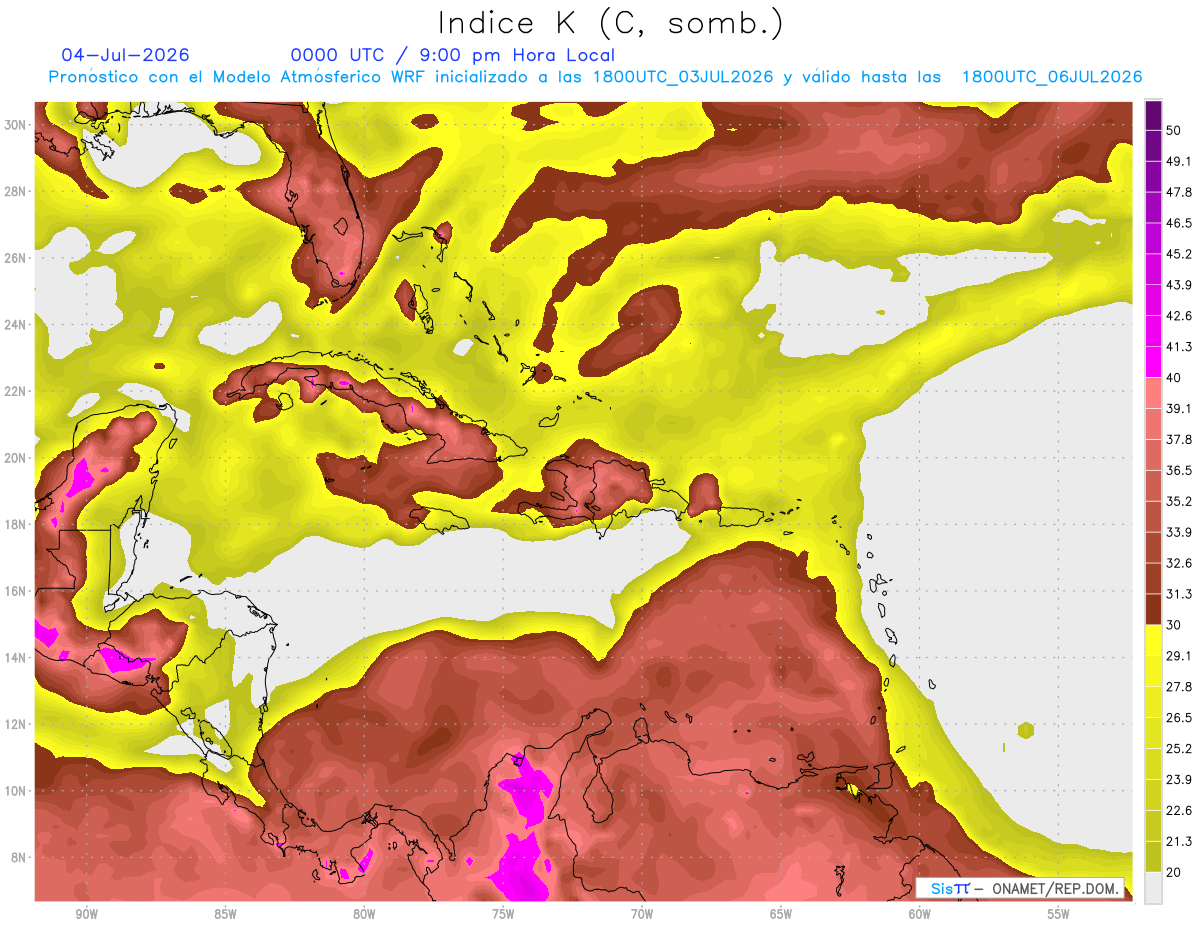Click the '45.2' colorbar label
The height and width of the screenshot is (927, 1200).
1179,254
